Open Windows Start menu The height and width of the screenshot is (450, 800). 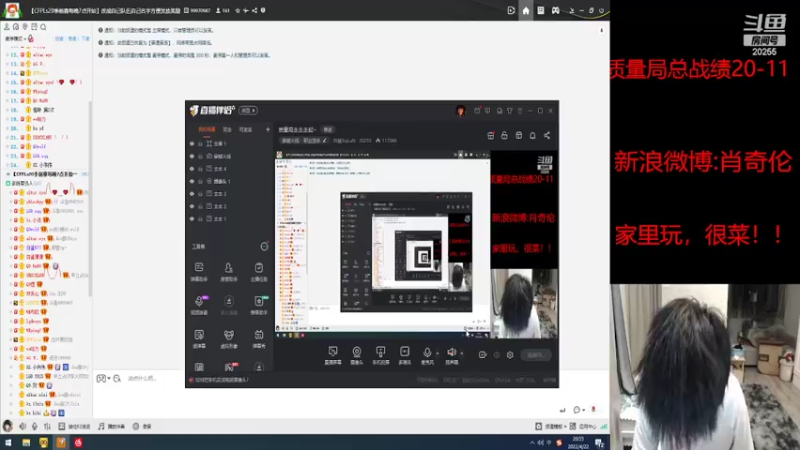point(8,442)
